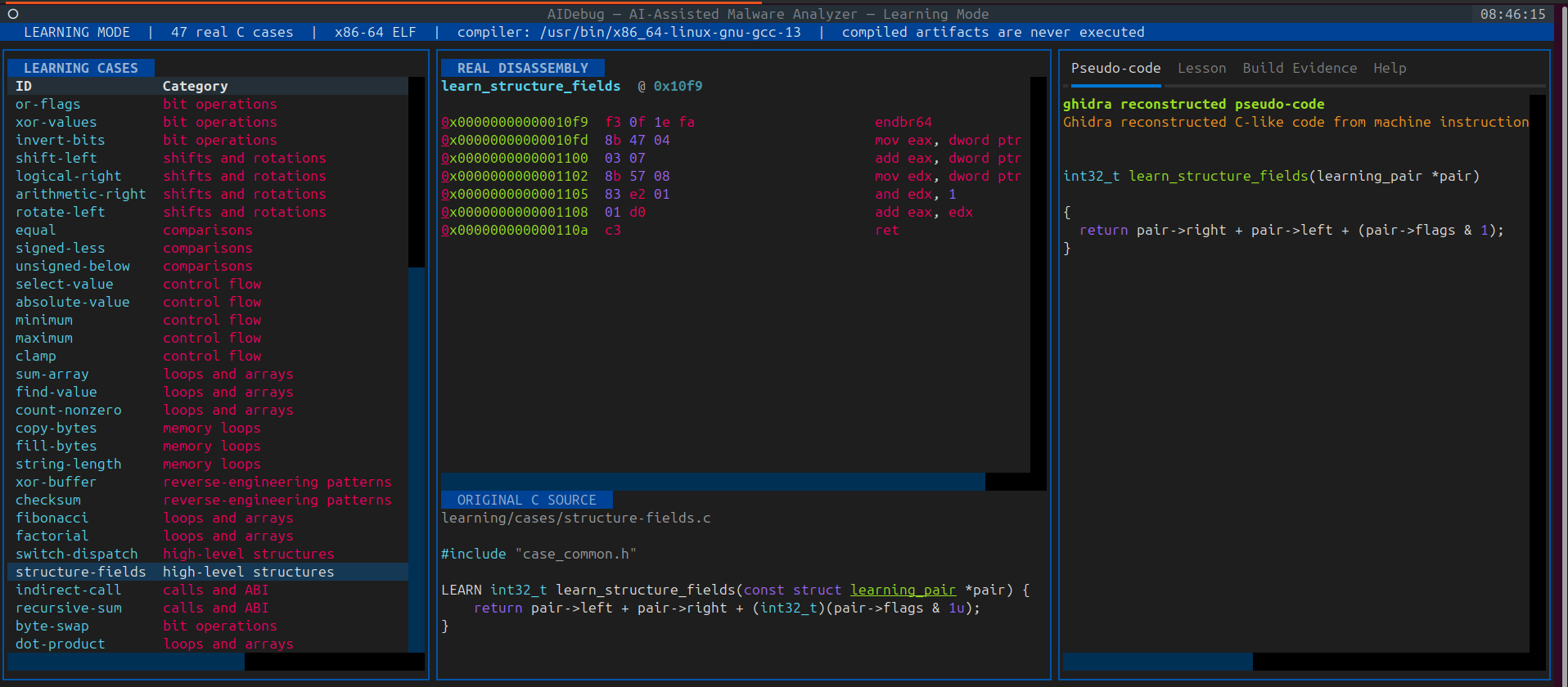Viewport: 1568px width, 687px height.
Task: Click the learn_structure_fields function title
Action: (x=530, y=86)
